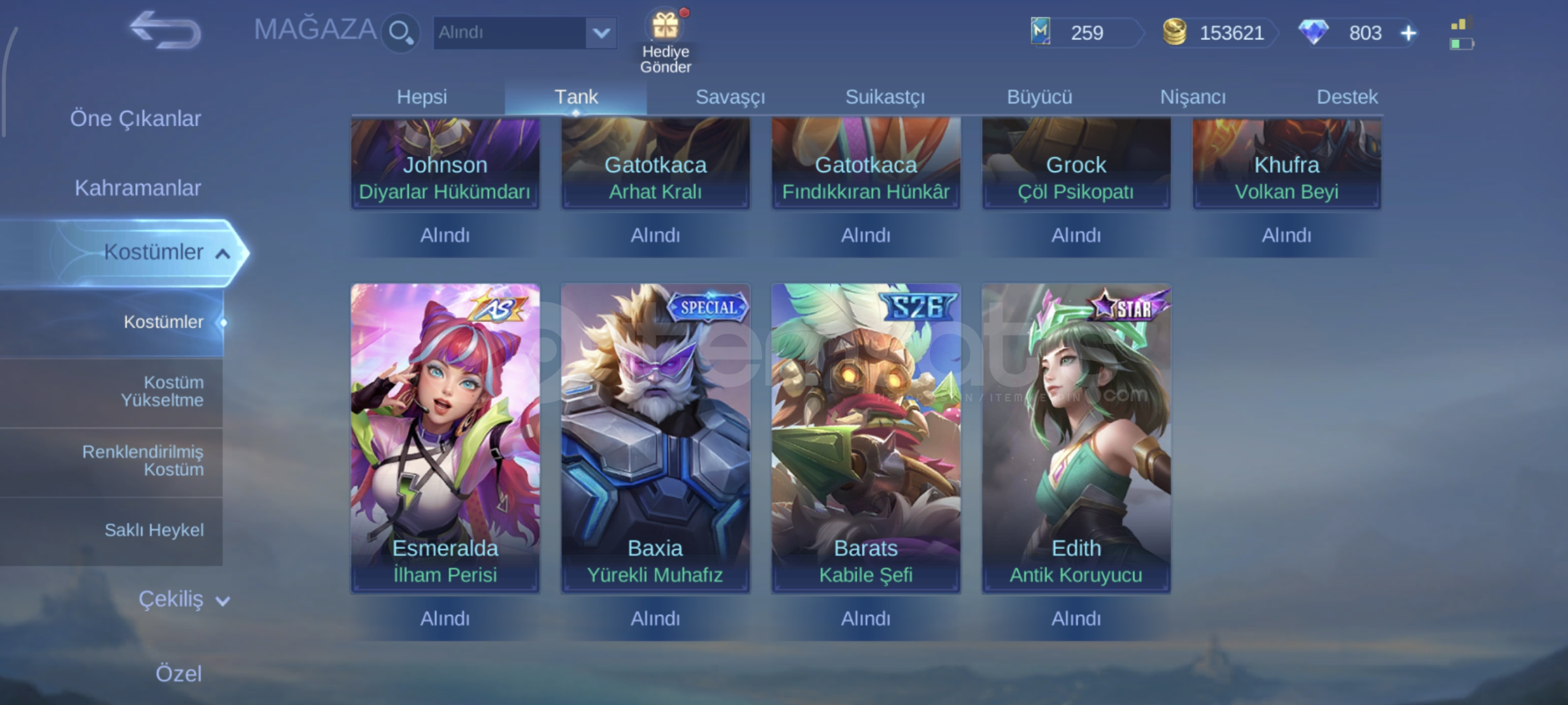Tap the back arrow icon
This screenshot has height=705, width=1568.
tap(165, 30)
